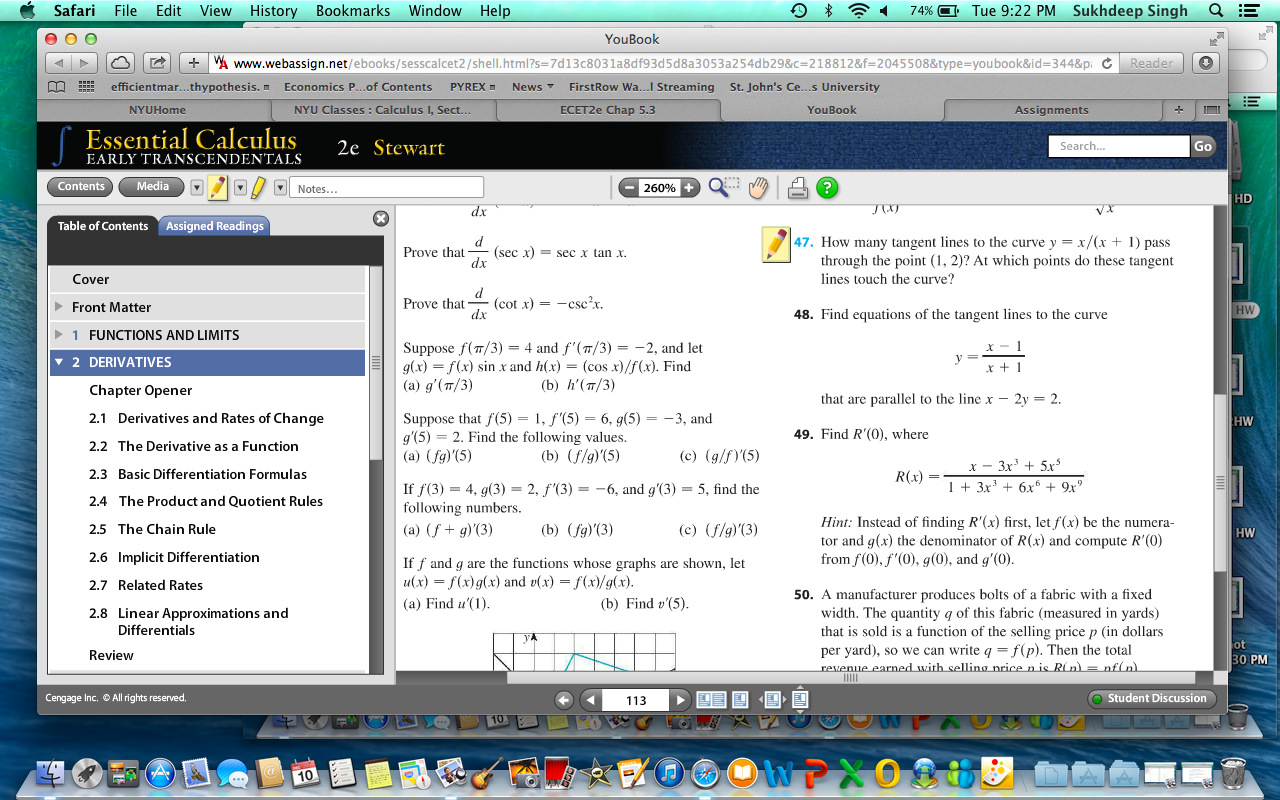Click the page number field showing 113
Screen dimensions: 1280x800
tap(636, 700)
